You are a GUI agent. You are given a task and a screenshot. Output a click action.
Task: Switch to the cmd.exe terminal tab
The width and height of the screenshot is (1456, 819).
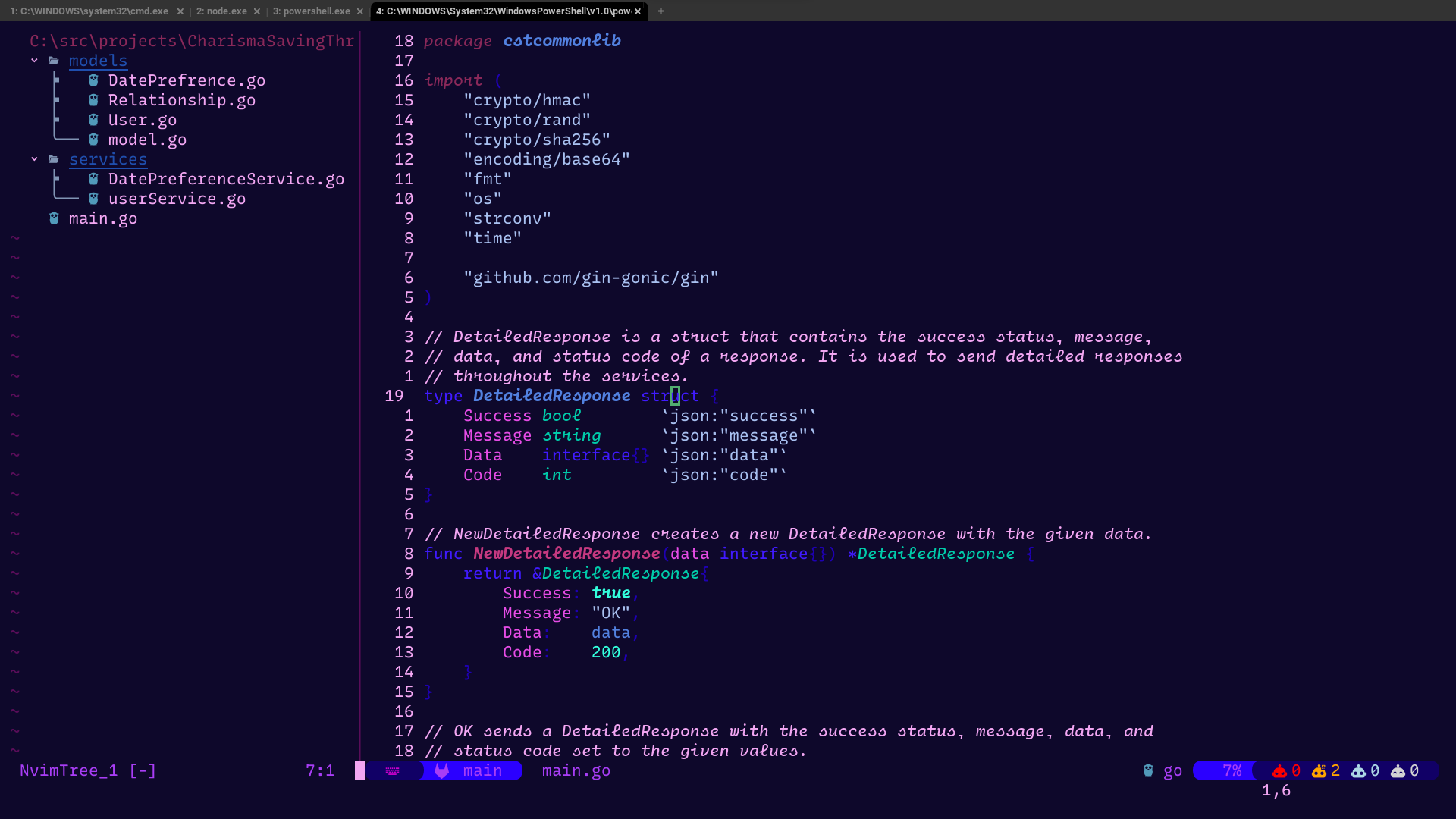click(89, 11)
